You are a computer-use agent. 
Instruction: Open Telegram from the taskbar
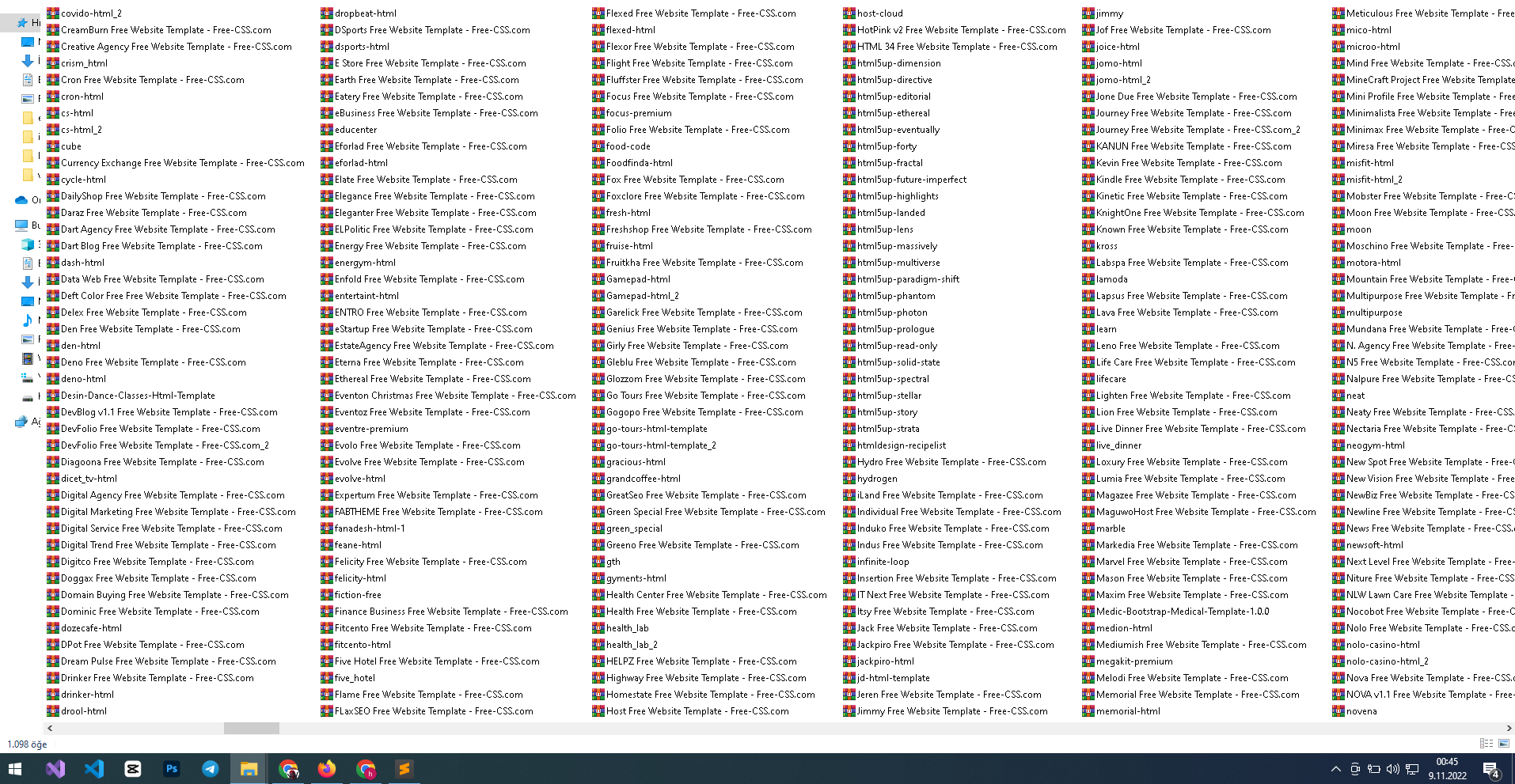[x=211, y=769]
